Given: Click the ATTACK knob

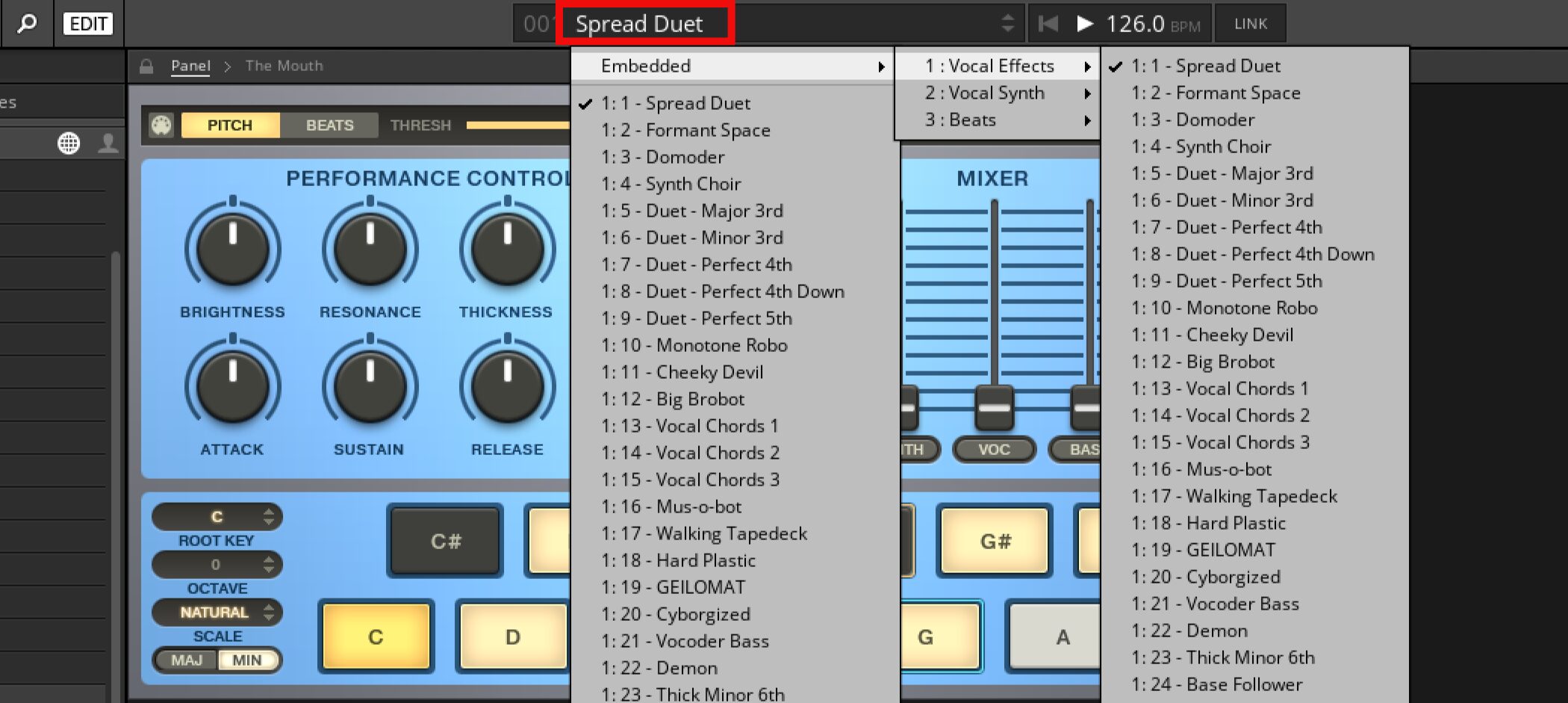Looking at the screenshot, I should (233, 387).
